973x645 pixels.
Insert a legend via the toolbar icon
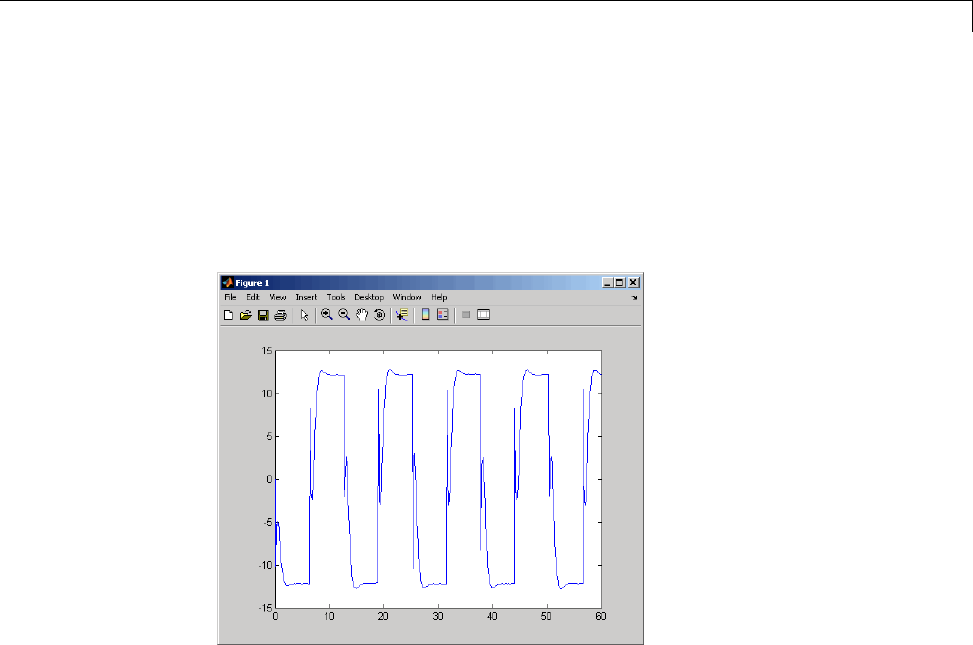point(442,315)
